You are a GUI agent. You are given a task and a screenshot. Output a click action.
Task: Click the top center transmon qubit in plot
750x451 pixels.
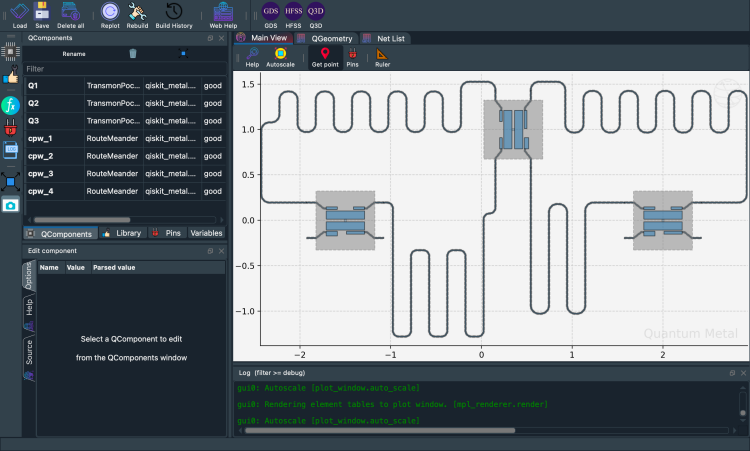pyautogui.click(x=513, y=129)
